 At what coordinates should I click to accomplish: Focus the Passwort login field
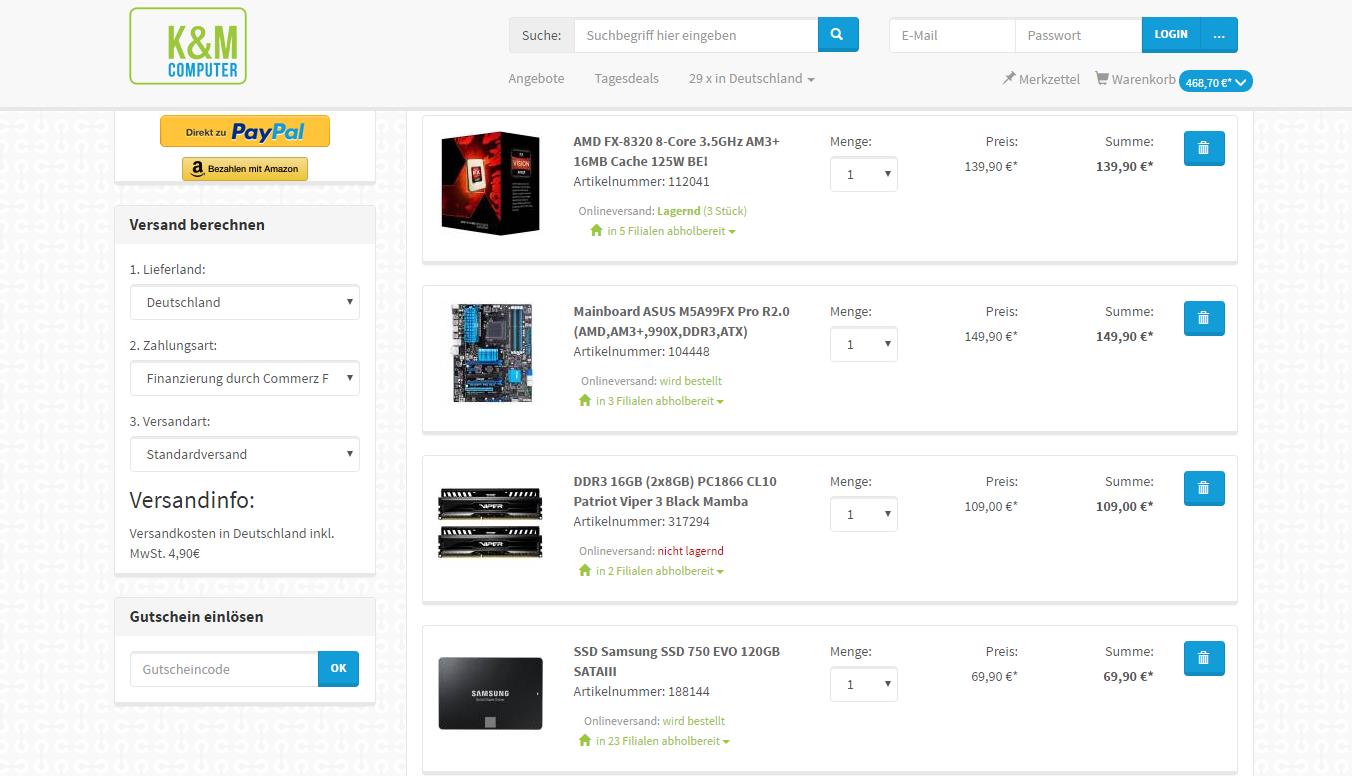coord(1078,35)
